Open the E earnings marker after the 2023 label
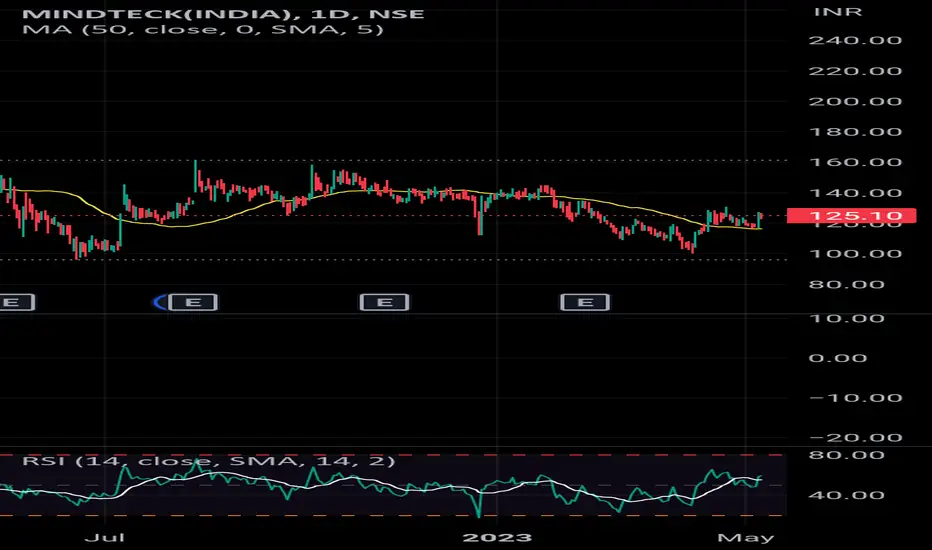The height and width of the screenshot is (550, 932). point(585,302)
